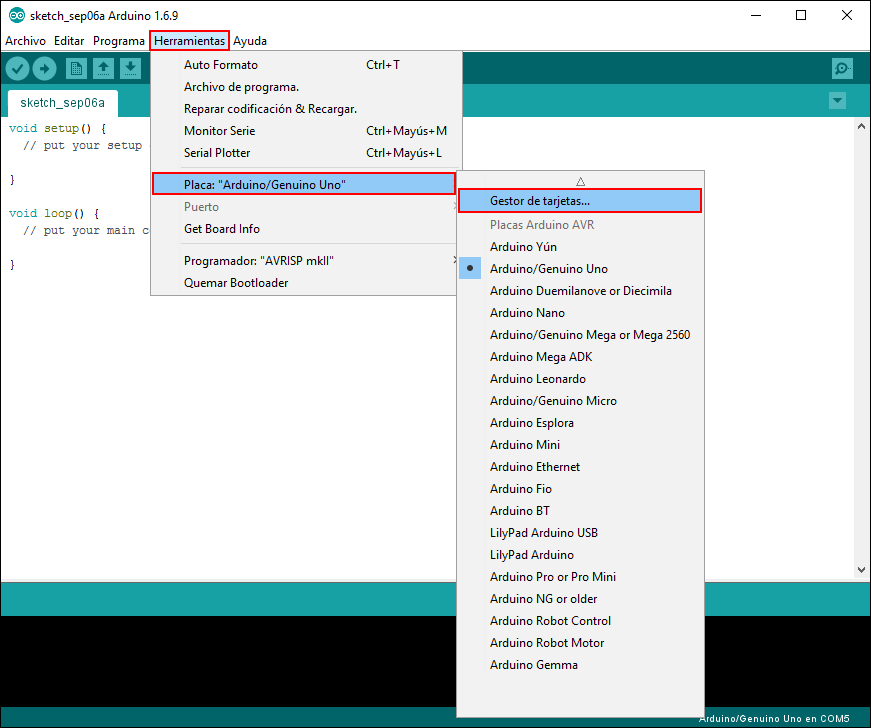Open Serial Monitor magnifier icon
The width and height of the screenshot is (871, 728).
tap(842, 69)
